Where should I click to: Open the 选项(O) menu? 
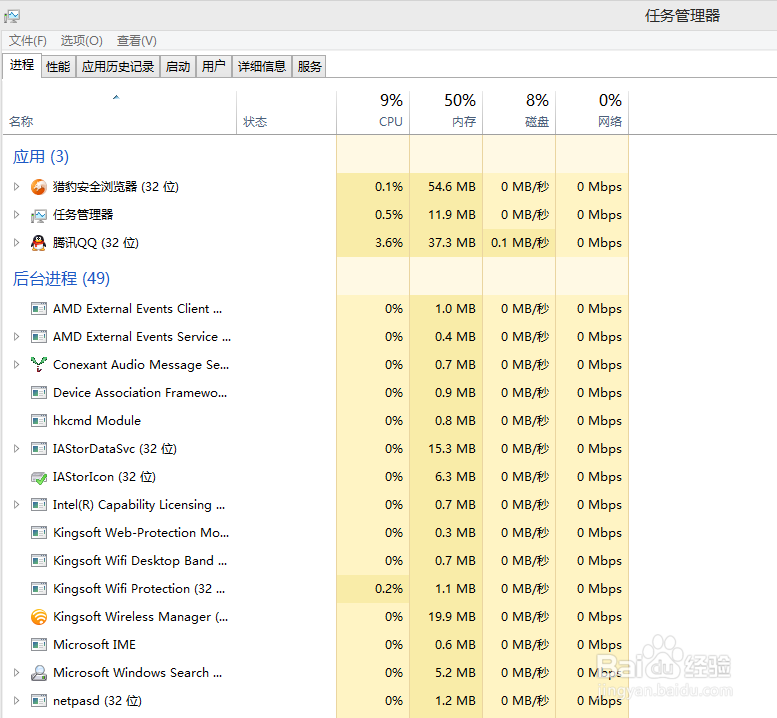click(81, 41)
